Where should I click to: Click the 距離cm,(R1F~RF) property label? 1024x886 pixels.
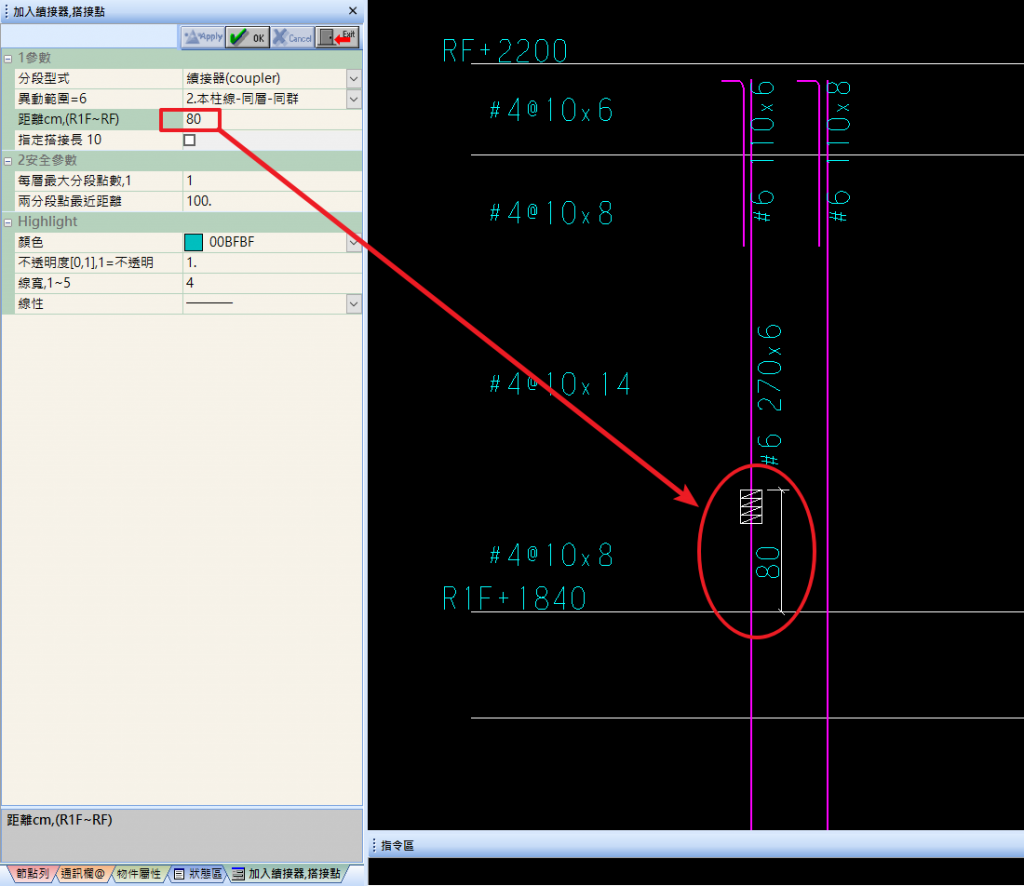pyautogui.click(x=69, y=119)
